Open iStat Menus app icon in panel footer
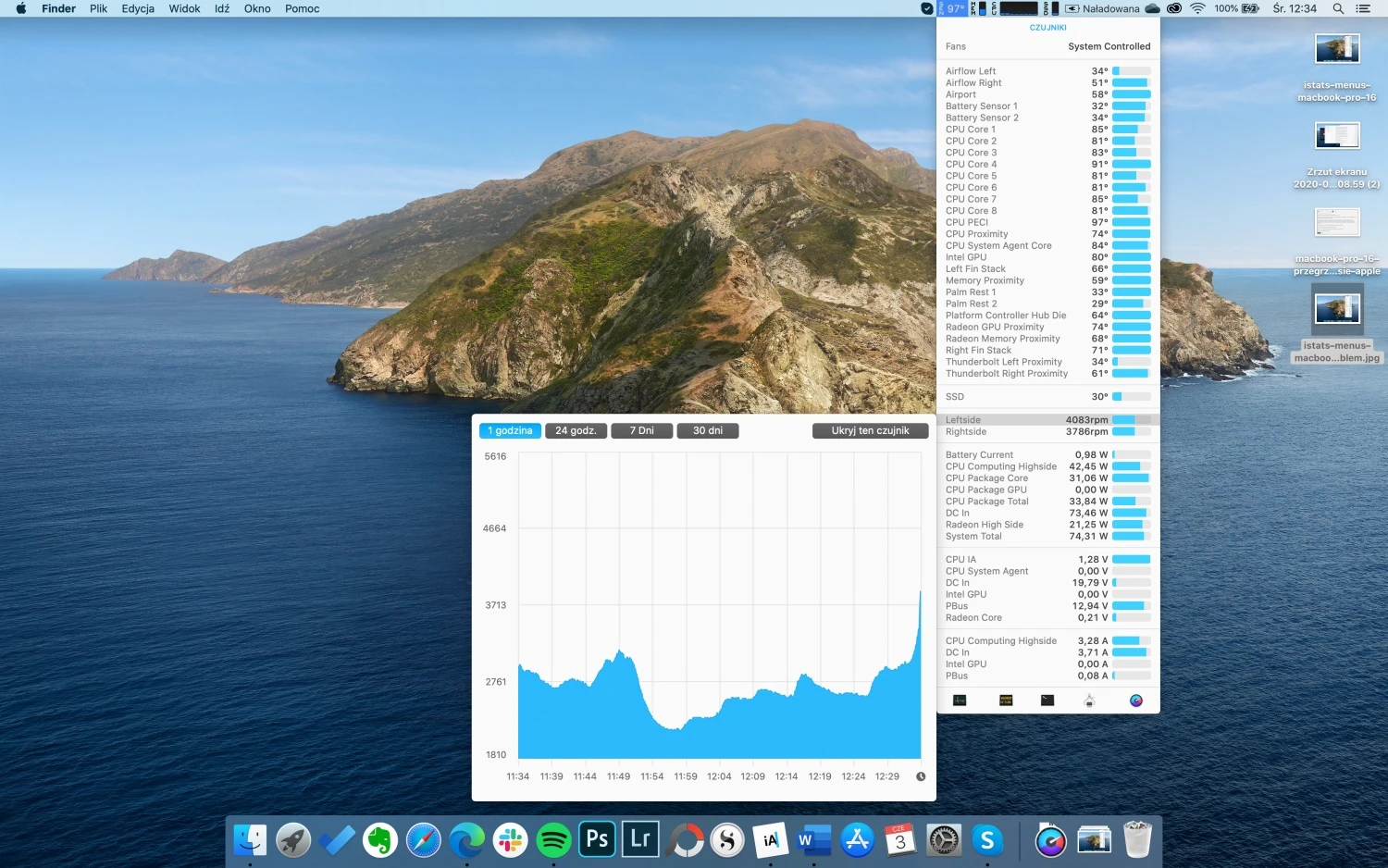1388x868 pixels. (1136, 701)
